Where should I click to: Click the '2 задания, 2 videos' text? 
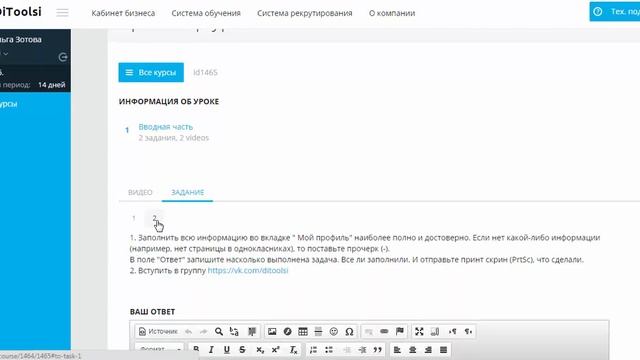173,138
